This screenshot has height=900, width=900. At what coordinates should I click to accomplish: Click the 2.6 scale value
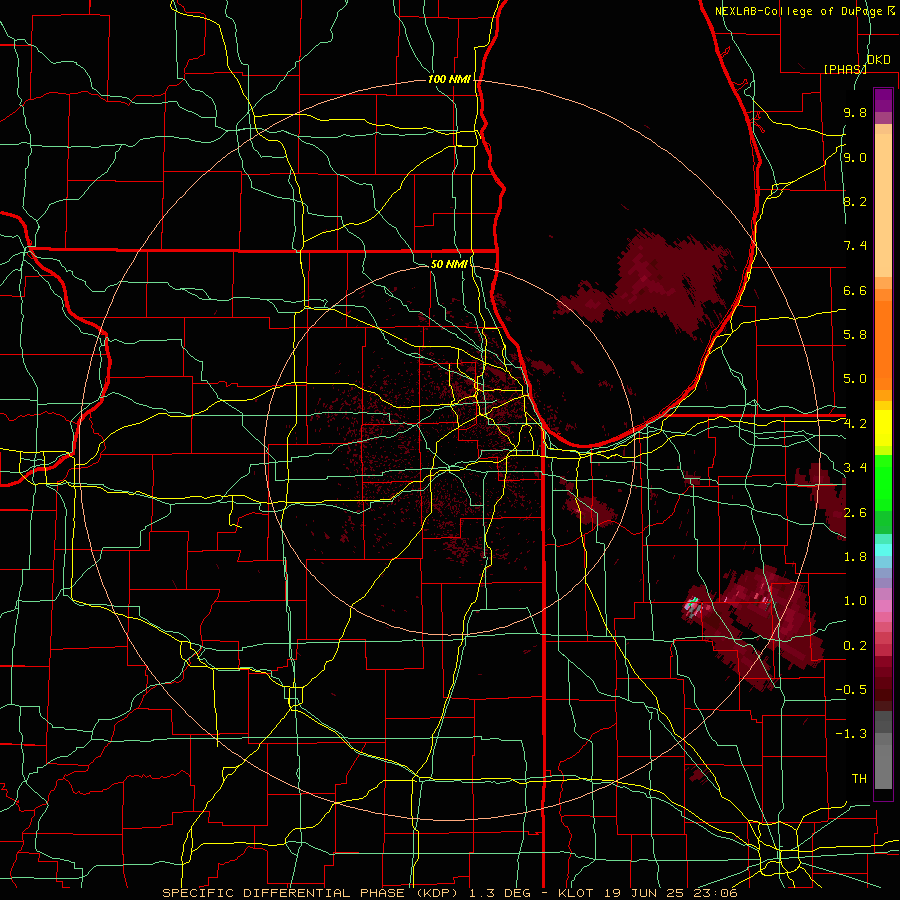(855, 513)
